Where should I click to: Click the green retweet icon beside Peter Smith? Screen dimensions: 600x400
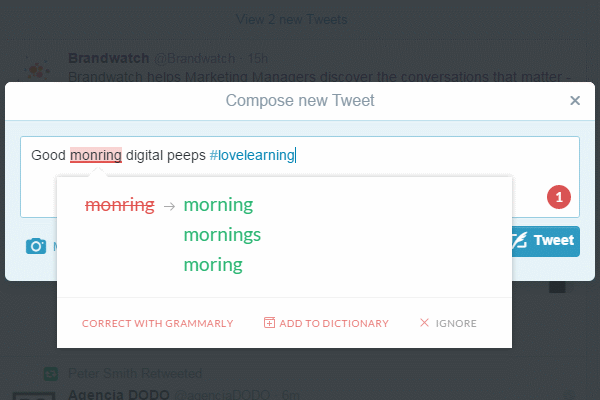[51, 374]
